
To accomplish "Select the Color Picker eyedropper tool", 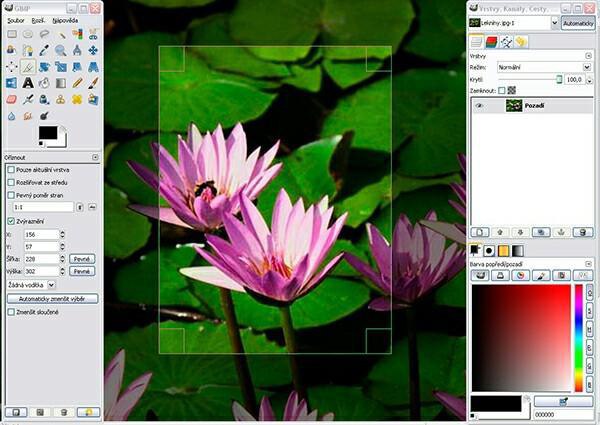I will 44,50.
